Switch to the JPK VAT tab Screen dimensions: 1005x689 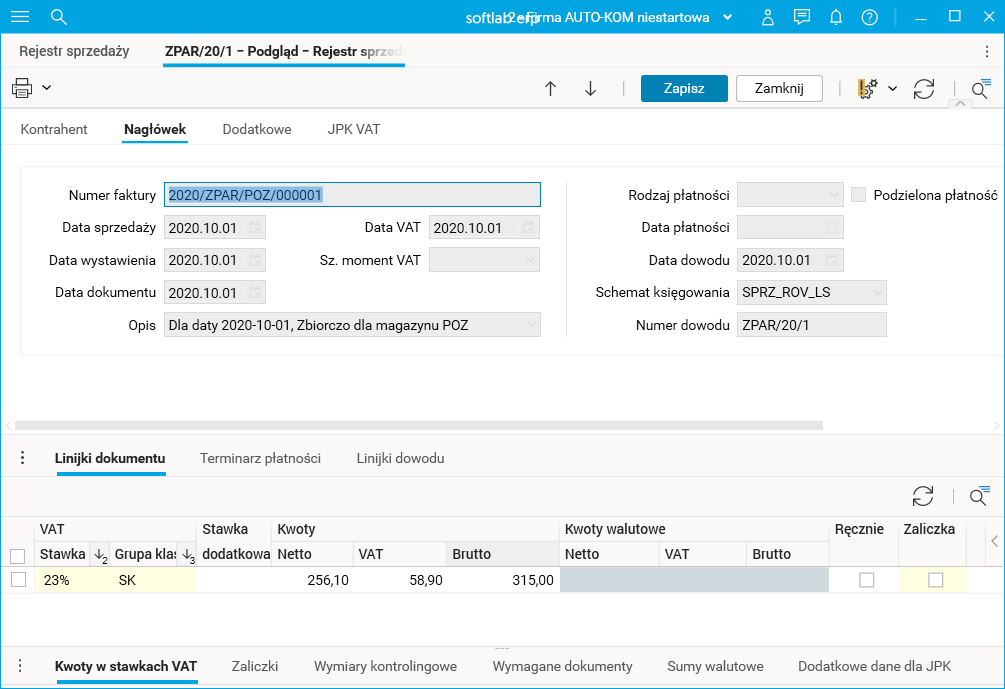(x=354, y=129)
